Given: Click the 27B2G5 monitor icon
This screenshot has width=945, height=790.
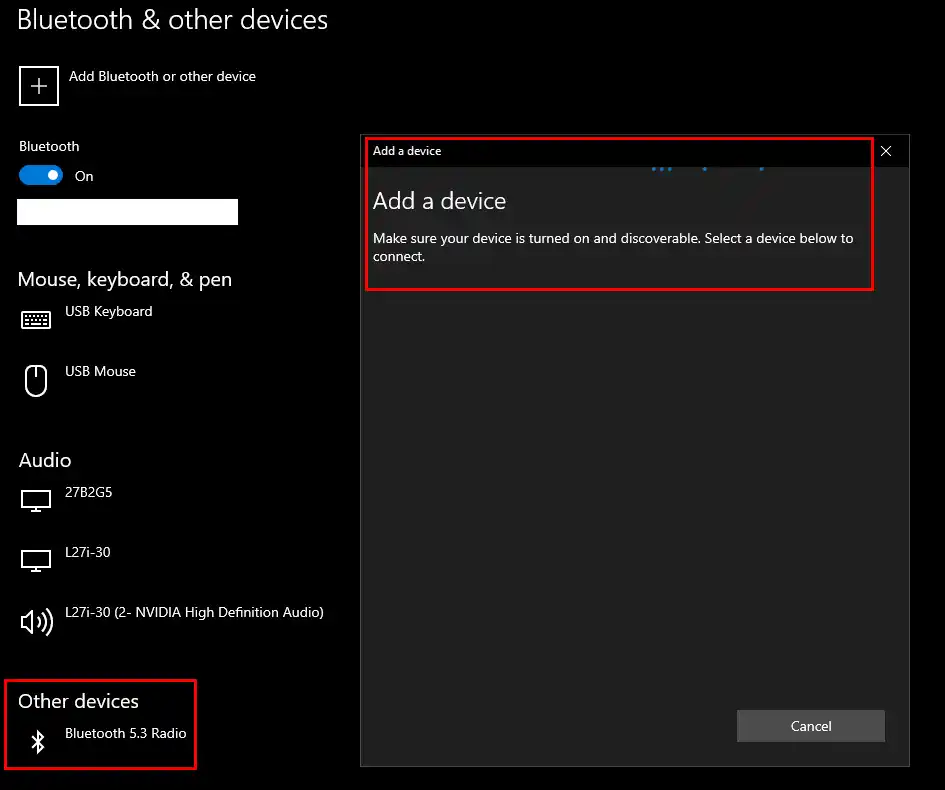Looking at the screenshot, I should 36,501.
